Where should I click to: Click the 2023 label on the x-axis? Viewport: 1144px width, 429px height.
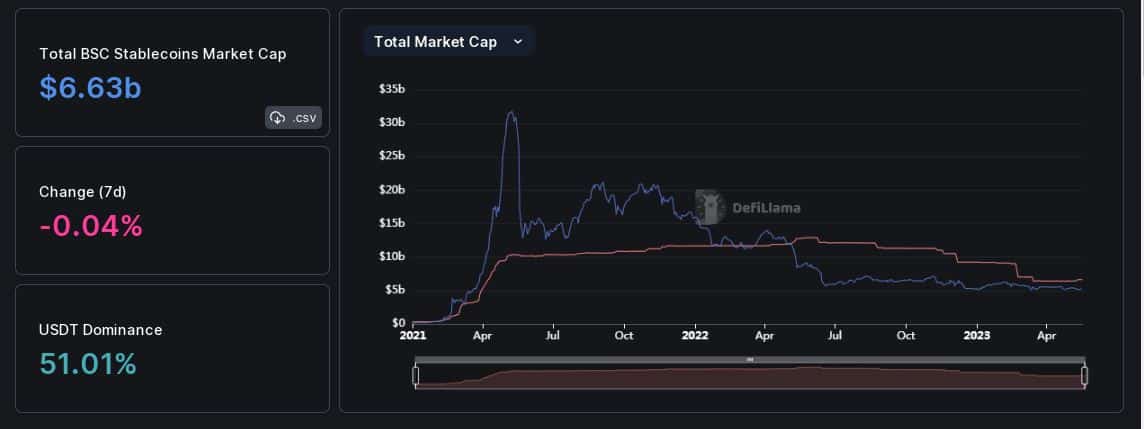(x=976, y=336)
